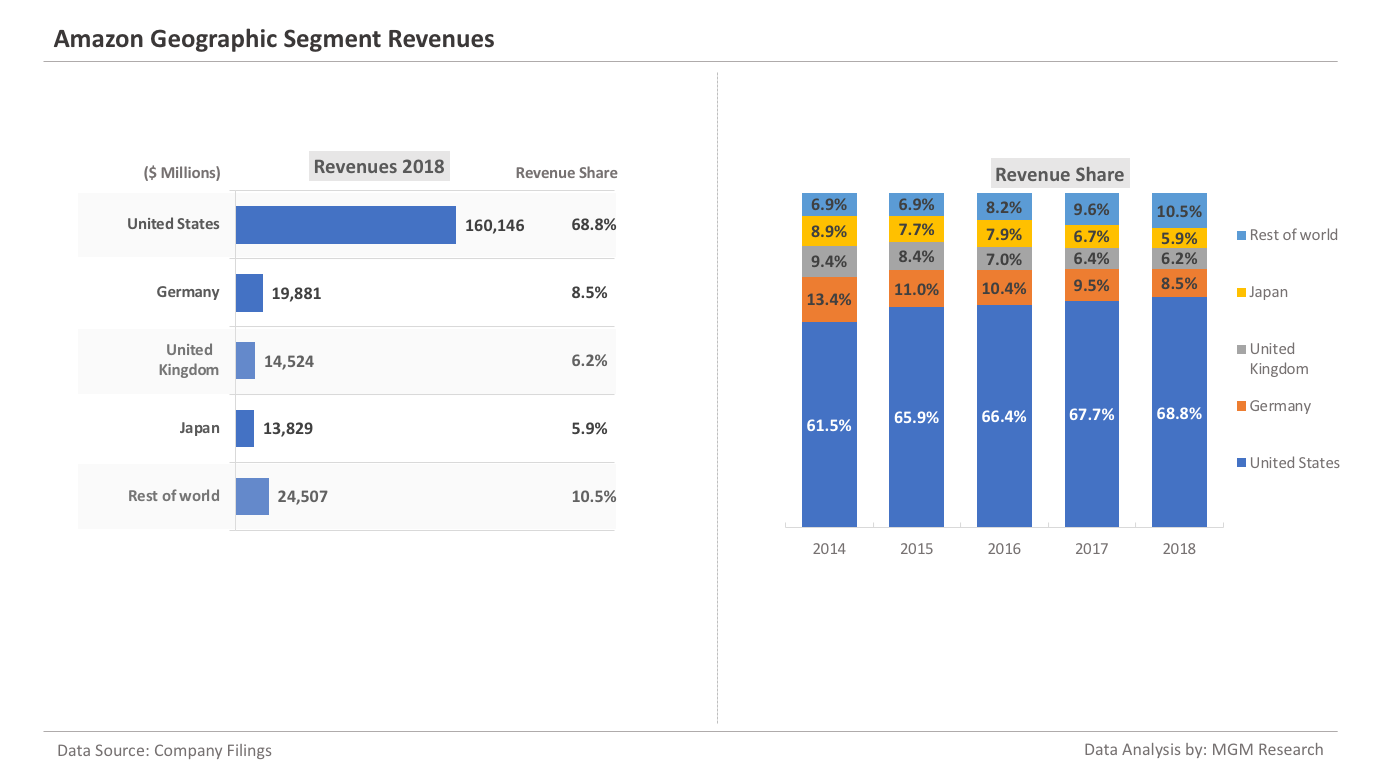This screenshot has height=781, width=1382.
Task: Click the Germany row label in the bar chart
Action: (x=188, y=292)
